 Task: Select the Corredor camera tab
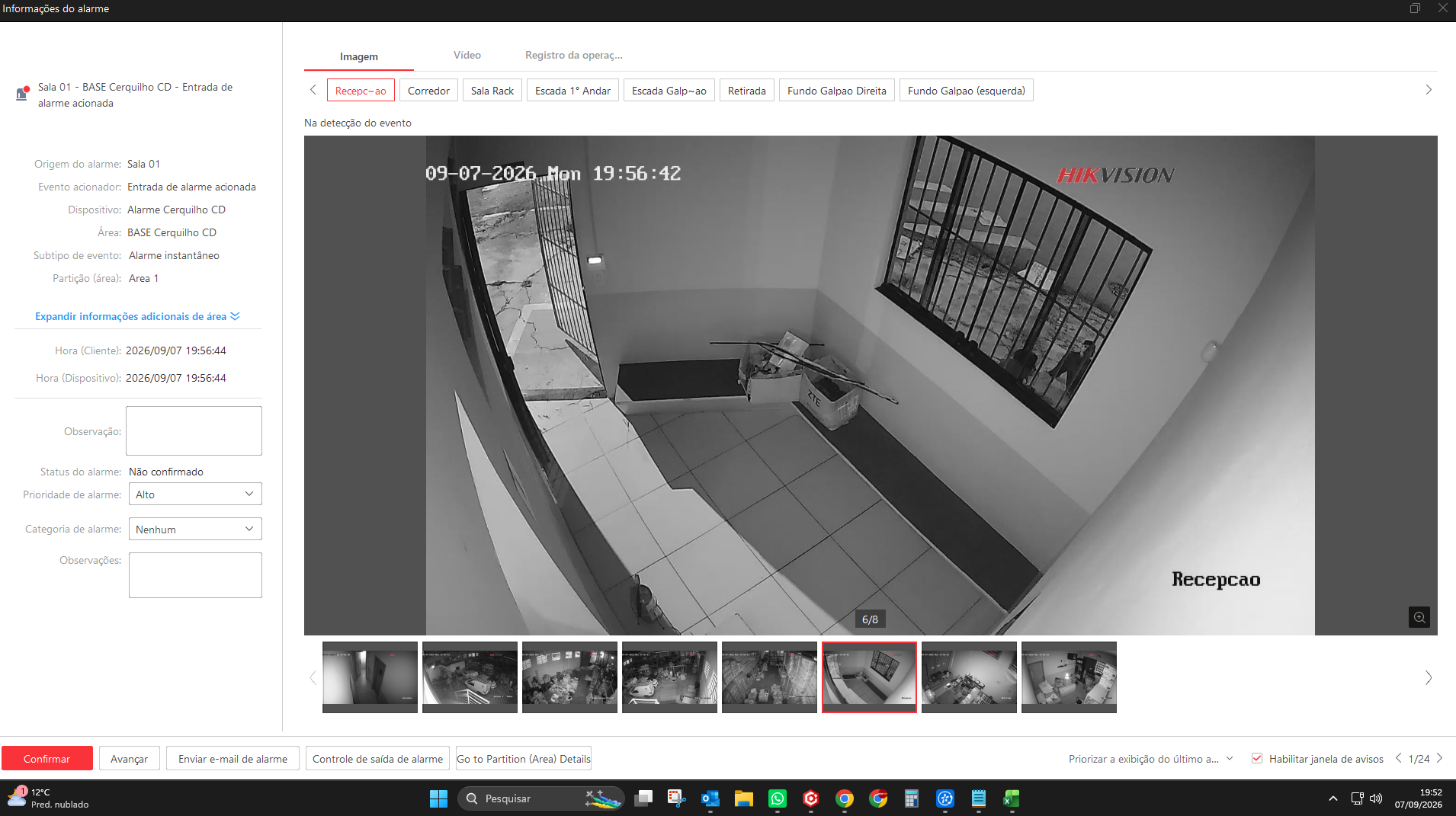pos(428,90)
